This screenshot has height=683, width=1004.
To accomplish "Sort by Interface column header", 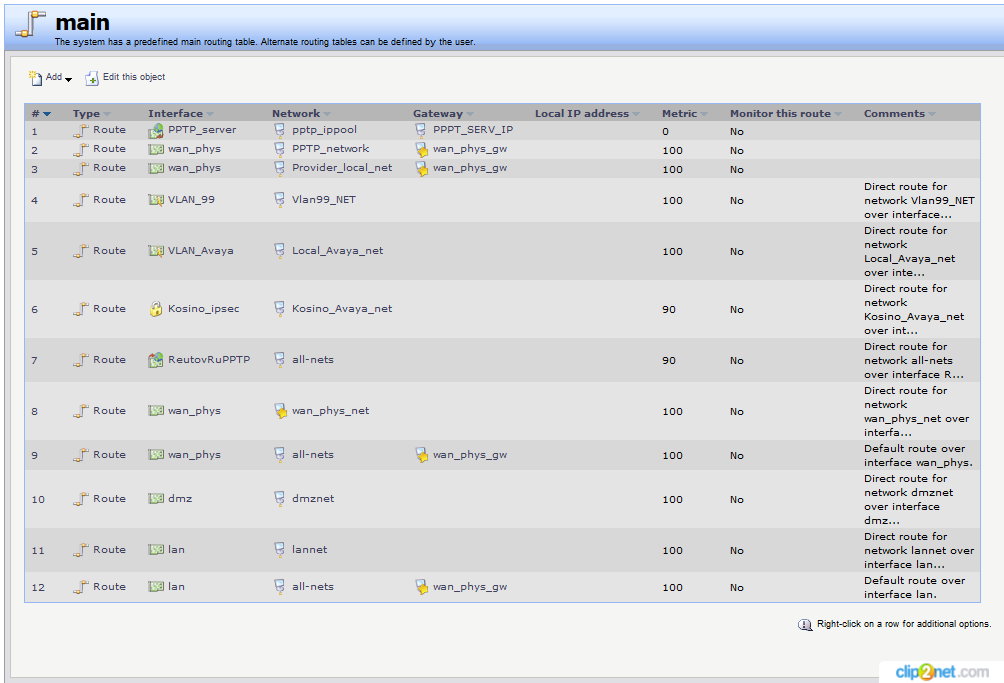I will [181, 113].
